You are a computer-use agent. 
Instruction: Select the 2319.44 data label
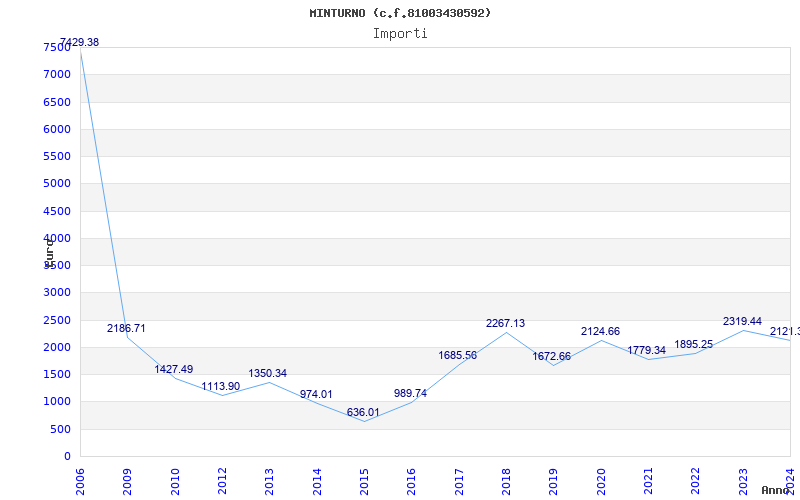742,321
